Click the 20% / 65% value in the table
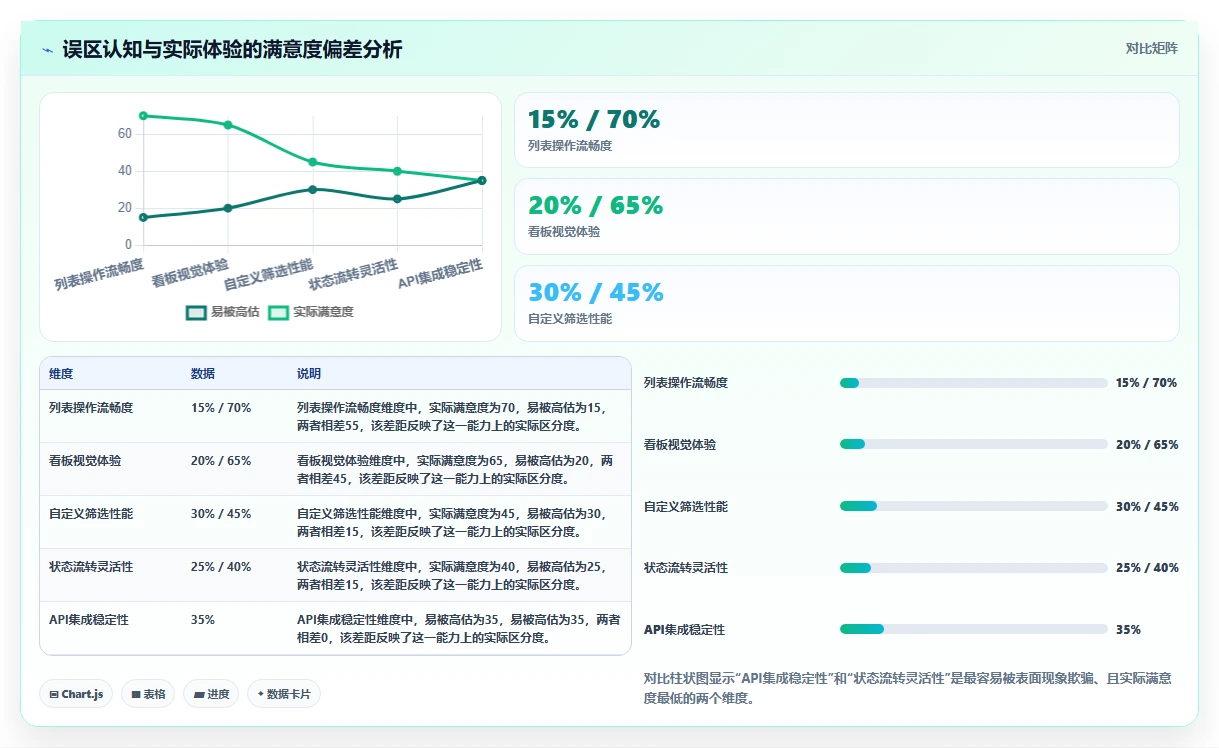1219x748 pixels. [x=221, y=461]
